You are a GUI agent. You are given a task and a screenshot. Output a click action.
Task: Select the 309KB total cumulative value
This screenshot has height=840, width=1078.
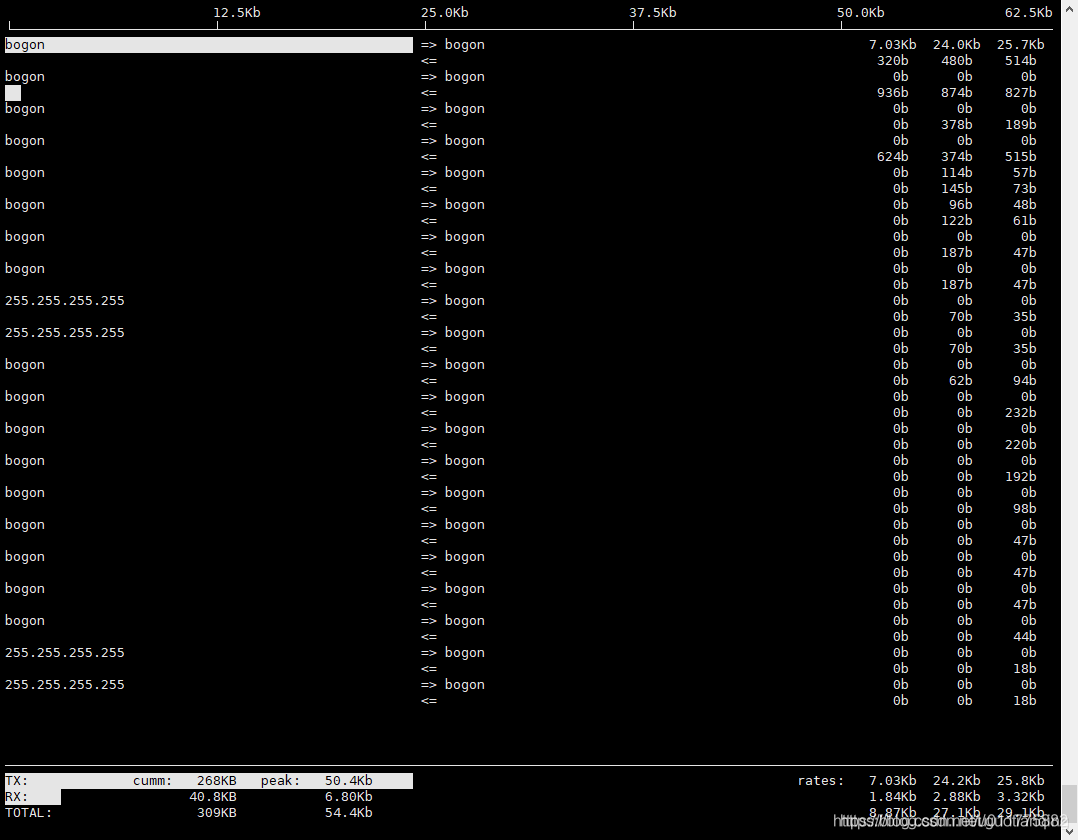coord(217,813)
